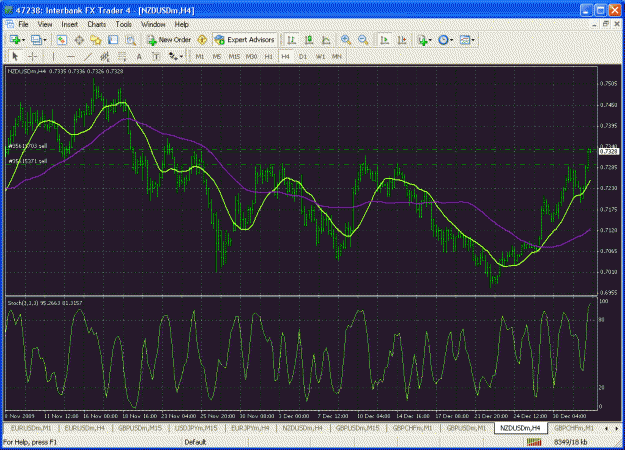
Task: Switch timeframe to M5
Action: (x=217, y=57)
